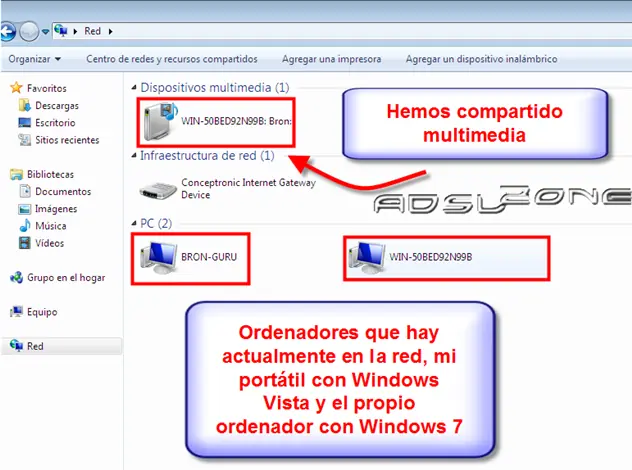The image size is (632, 470).
Task: Click the Sitios recientes icon
Action: click(x=25, y=140)
